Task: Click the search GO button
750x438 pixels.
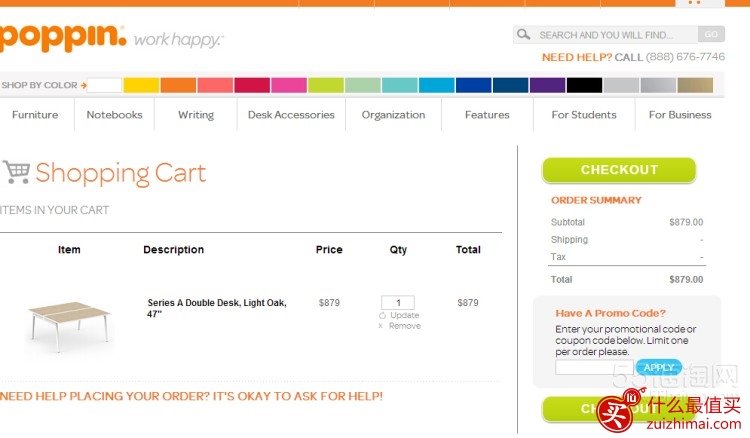Action: [711, 34]
